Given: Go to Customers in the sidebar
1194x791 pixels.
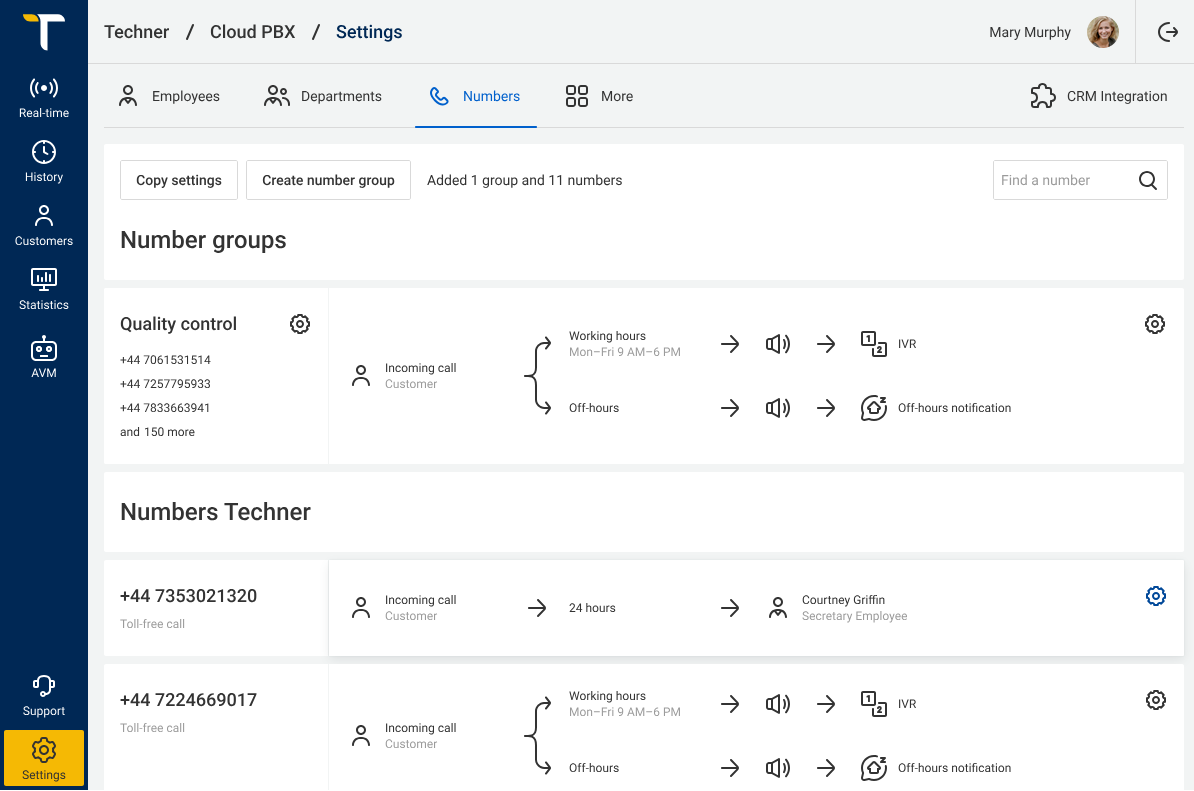Looking at the screenshot, I should (43, 225).
